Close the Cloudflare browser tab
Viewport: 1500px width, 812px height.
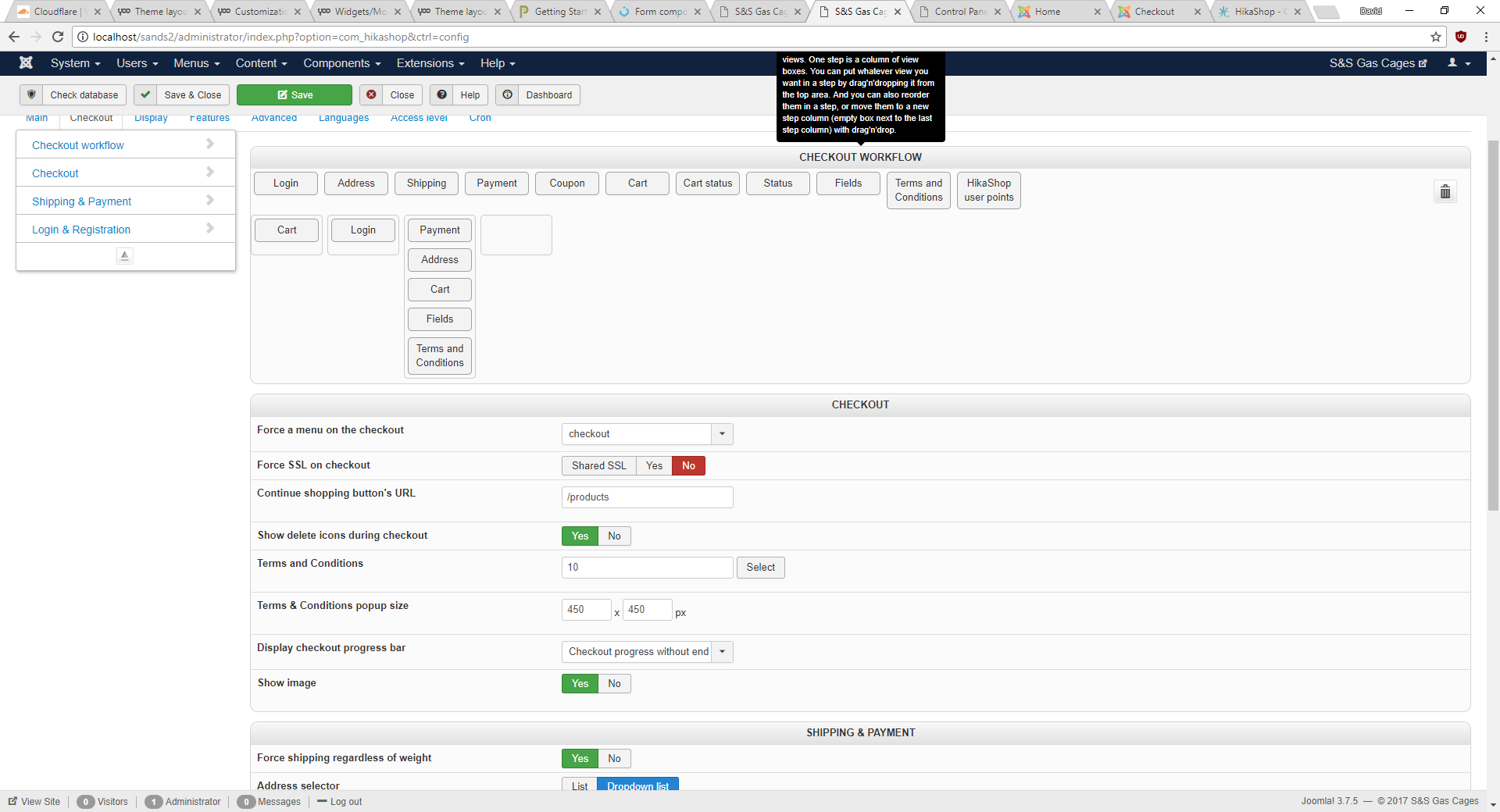(x=98, y=12)
